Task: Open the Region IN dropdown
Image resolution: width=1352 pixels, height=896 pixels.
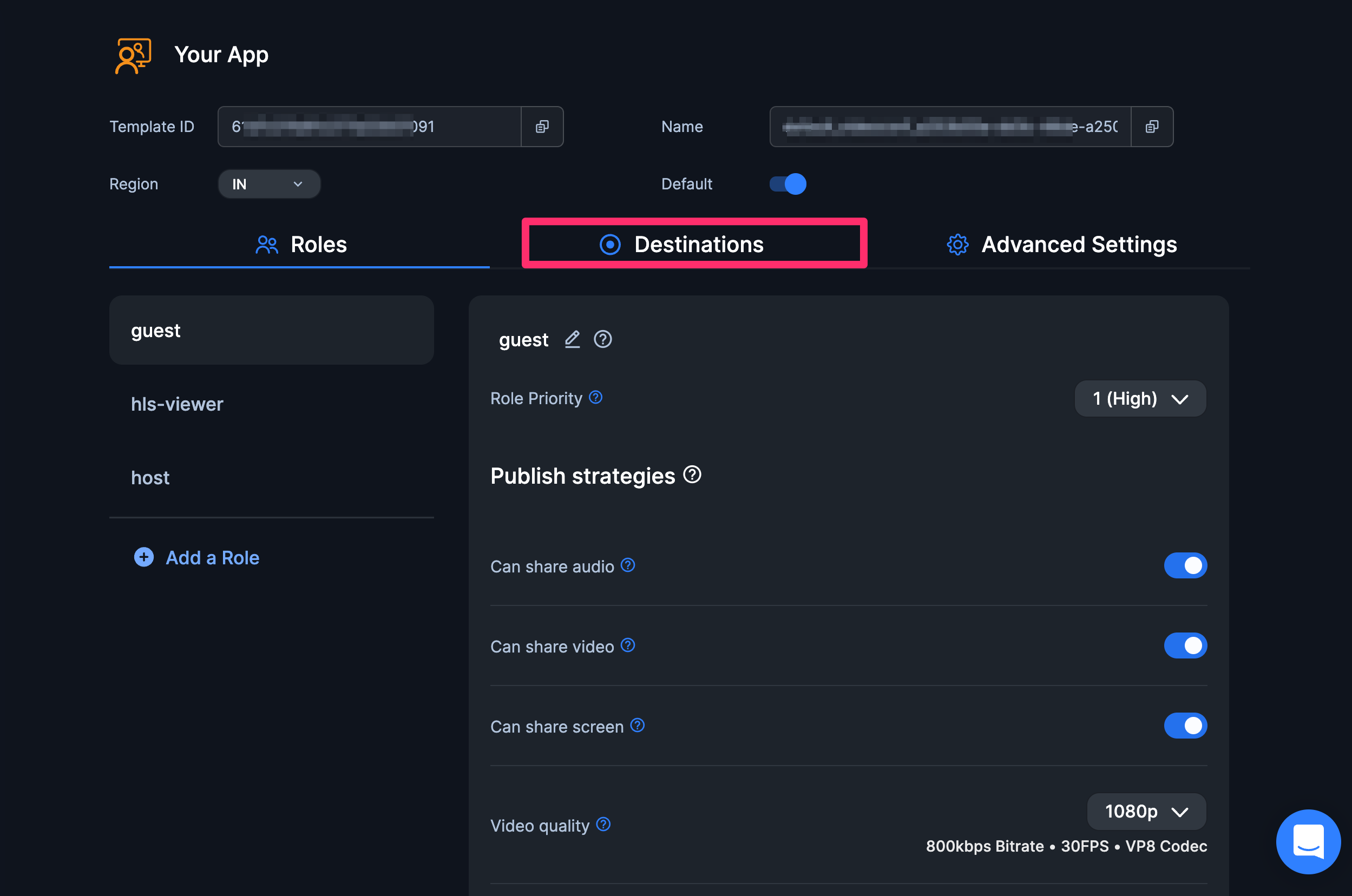Action: pos(268,184)
